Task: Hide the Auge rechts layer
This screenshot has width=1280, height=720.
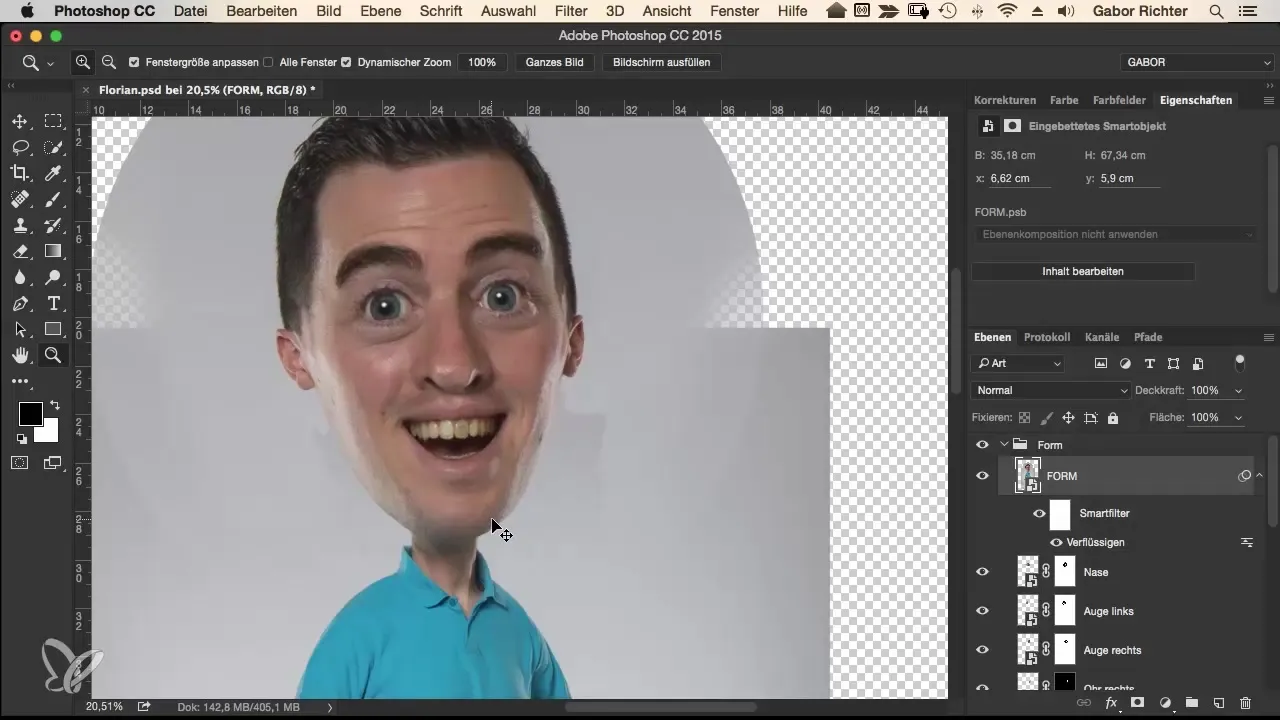Action: [982, 650]
